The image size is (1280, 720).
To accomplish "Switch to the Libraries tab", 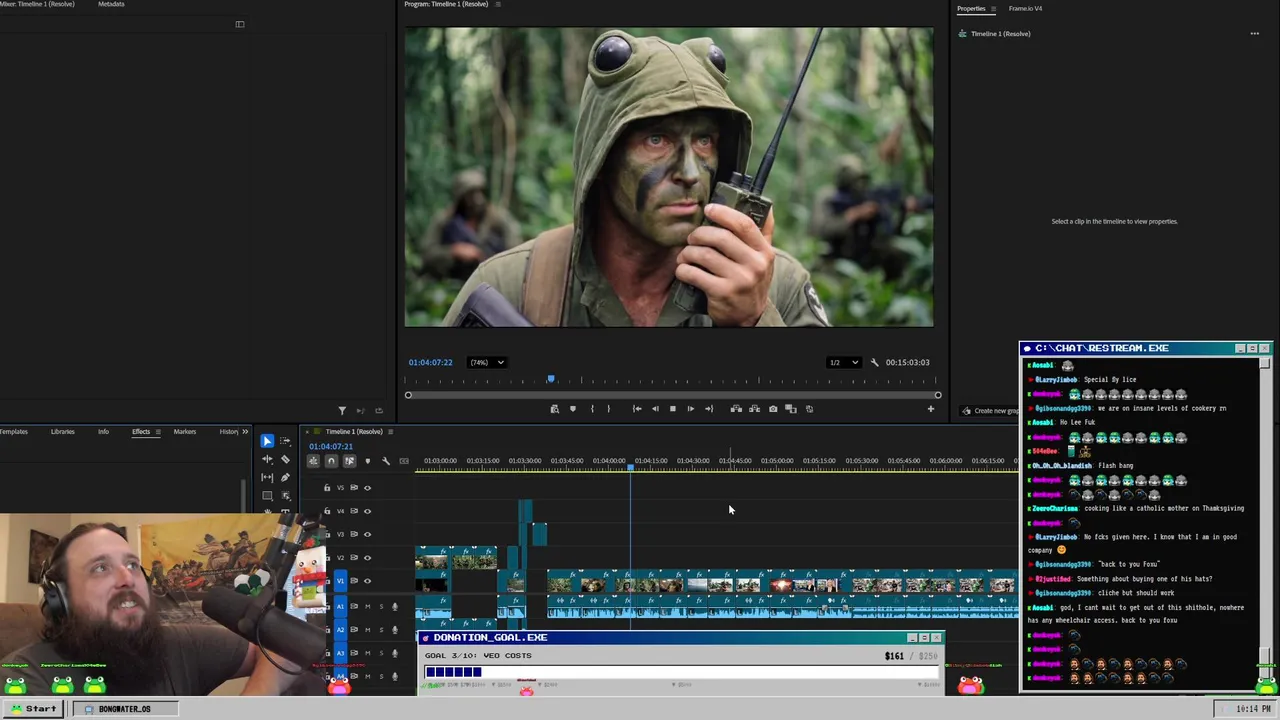I will pyautogui.click(x=62, y=432).
